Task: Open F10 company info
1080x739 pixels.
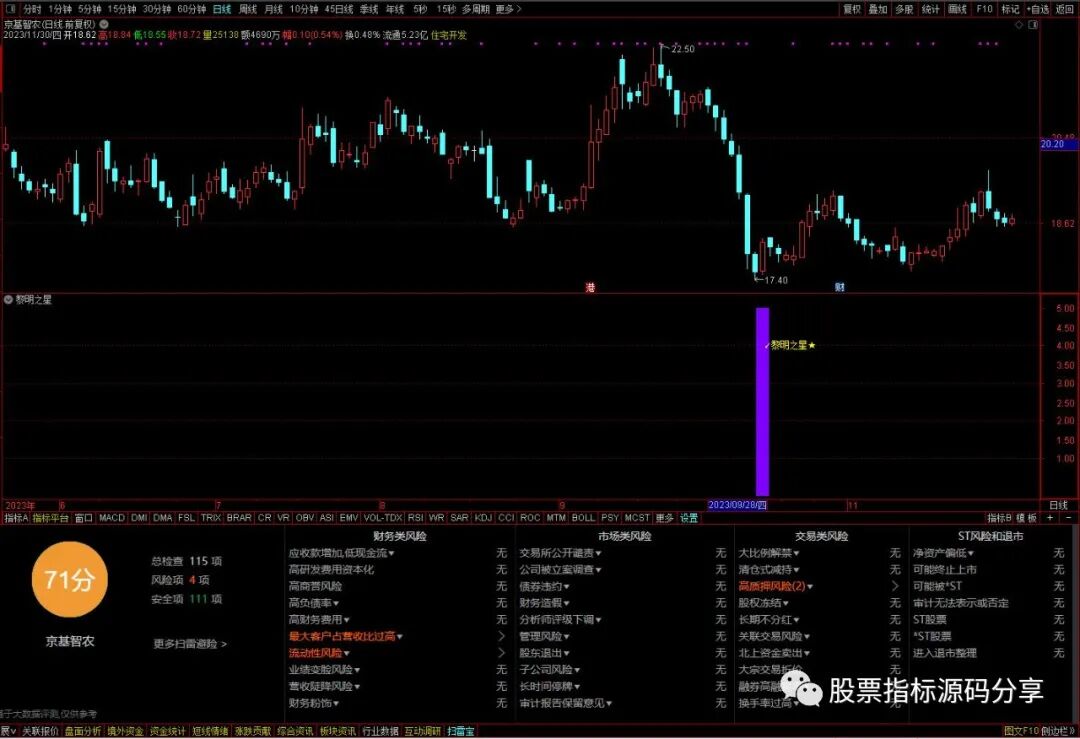Action: [984, 9]
